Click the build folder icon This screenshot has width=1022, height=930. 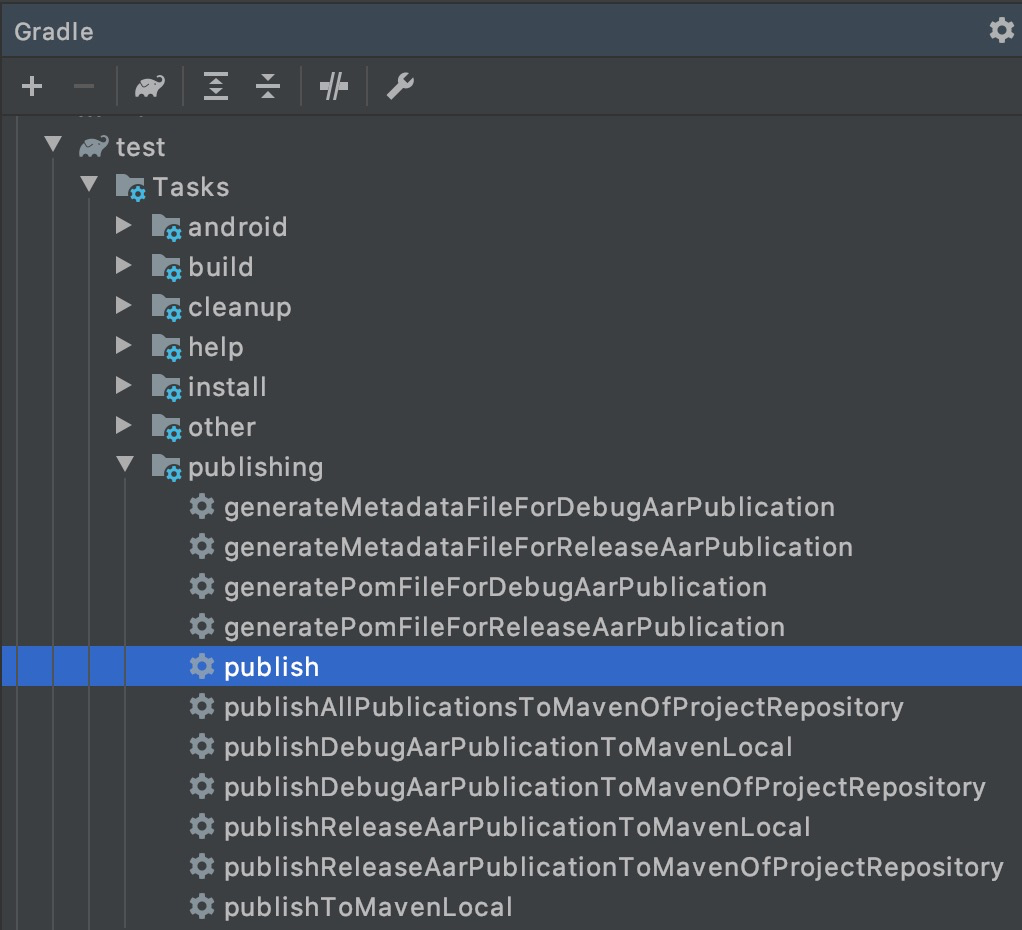(x=166, y=267)
